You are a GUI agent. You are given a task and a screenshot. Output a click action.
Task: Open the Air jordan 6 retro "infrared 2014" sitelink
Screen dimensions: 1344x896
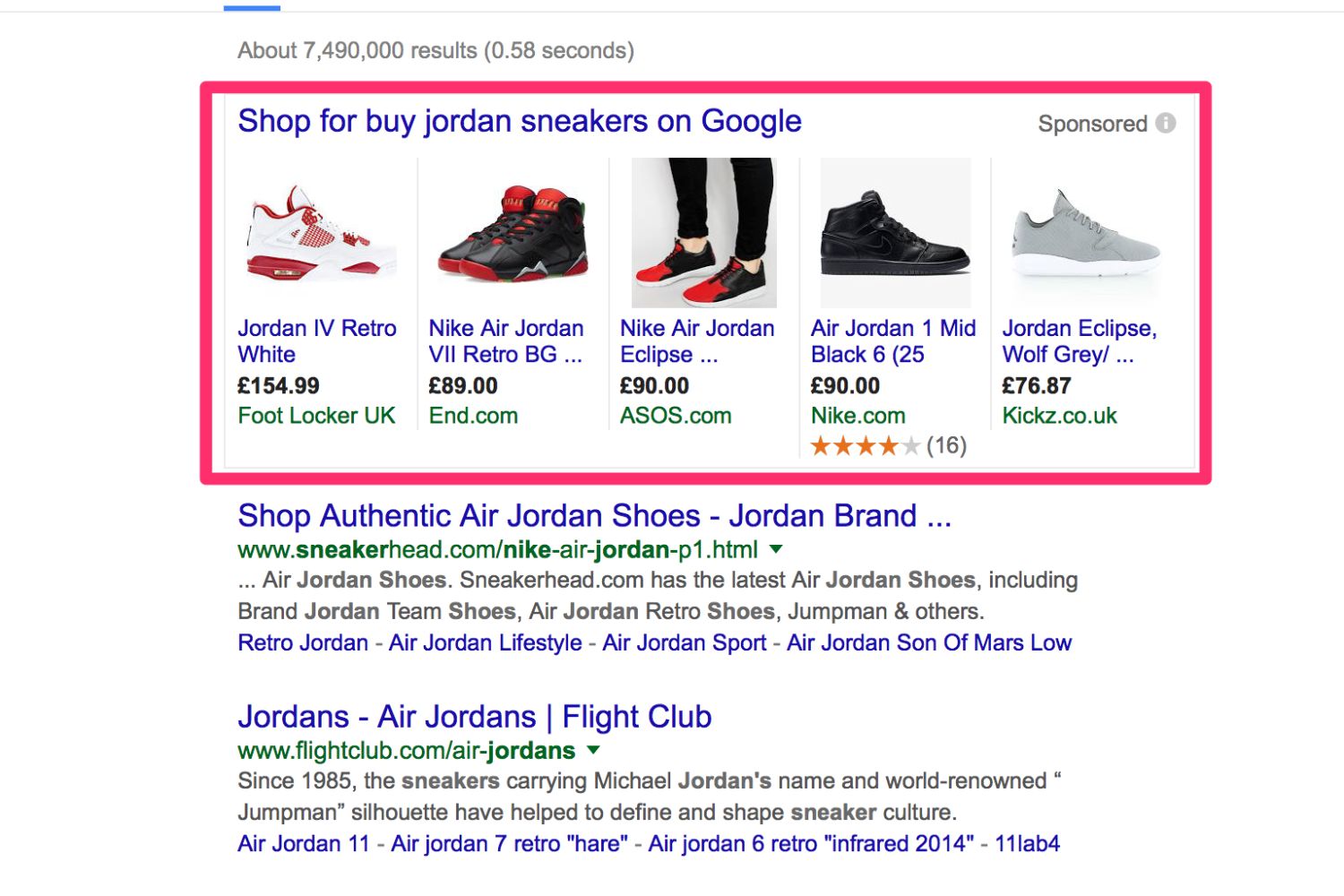click(x=810, y=844)
